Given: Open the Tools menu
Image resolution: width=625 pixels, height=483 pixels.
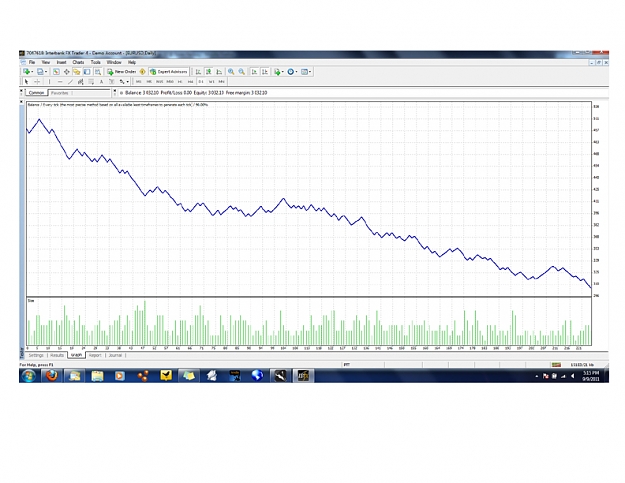Looking at the screenshot, I should (95, 63).
